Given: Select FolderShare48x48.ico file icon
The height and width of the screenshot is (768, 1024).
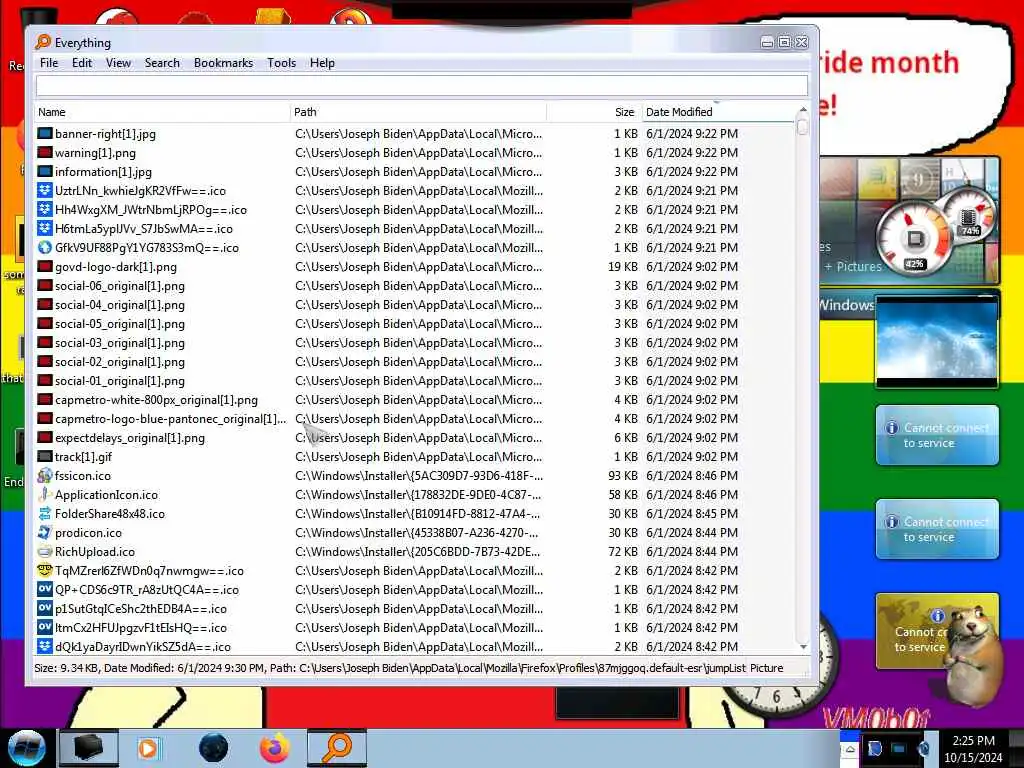Looking at the screenshot, I should [x=44, y=513].
